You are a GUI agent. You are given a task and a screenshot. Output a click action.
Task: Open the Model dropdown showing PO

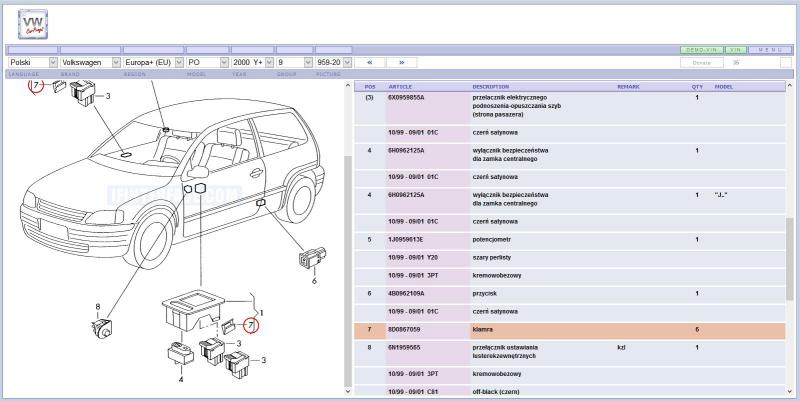point(207,62)
